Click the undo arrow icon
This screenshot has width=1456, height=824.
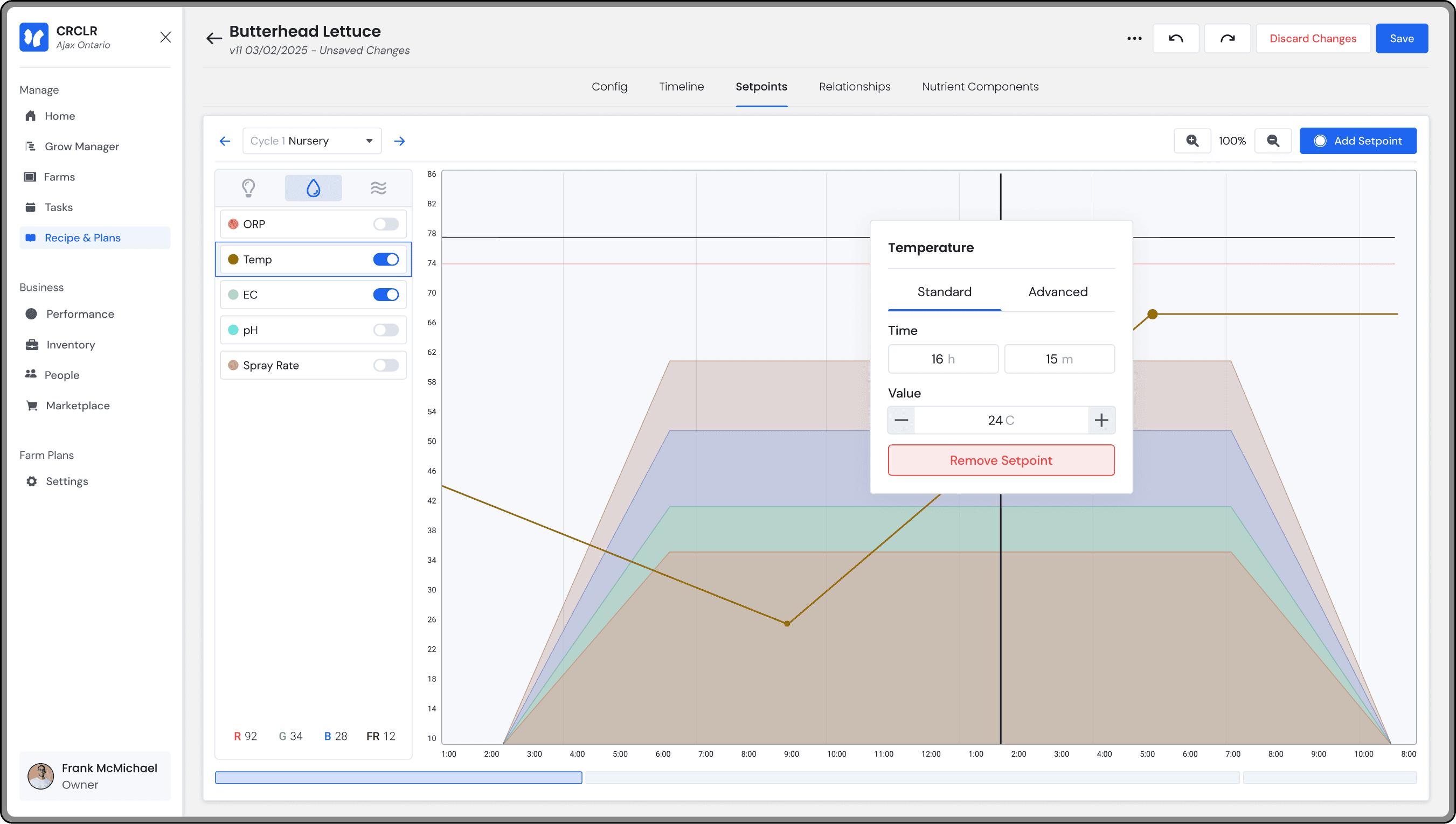pyautogui.click(x=1175, y=38)
